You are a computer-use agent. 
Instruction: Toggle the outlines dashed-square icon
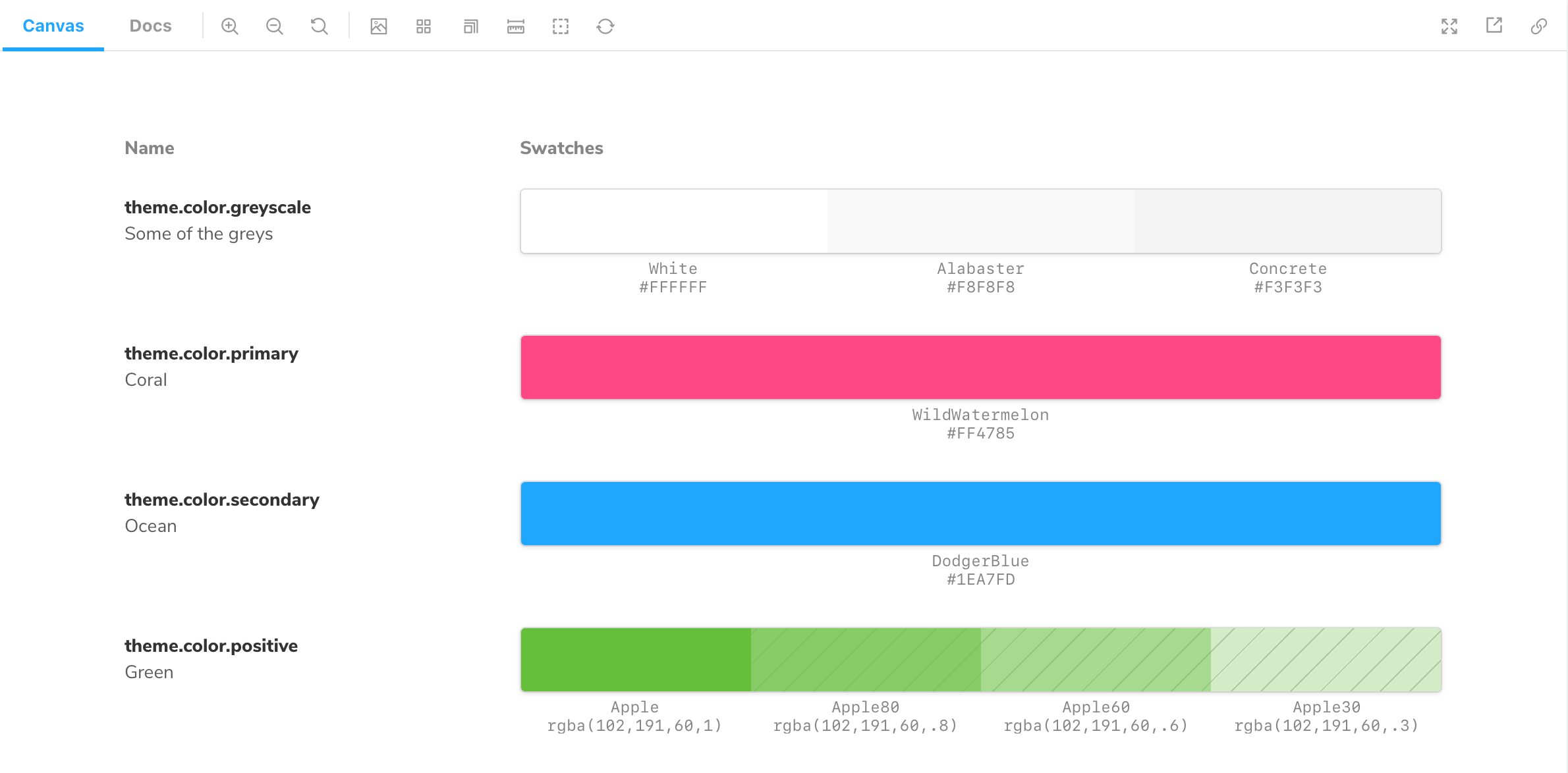pyautogui.click(x=561, y=26)
